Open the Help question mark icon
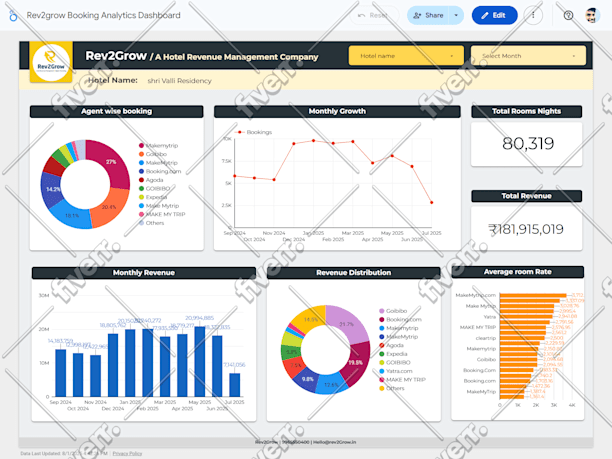The image size is (612, 459). coord(568,15)
